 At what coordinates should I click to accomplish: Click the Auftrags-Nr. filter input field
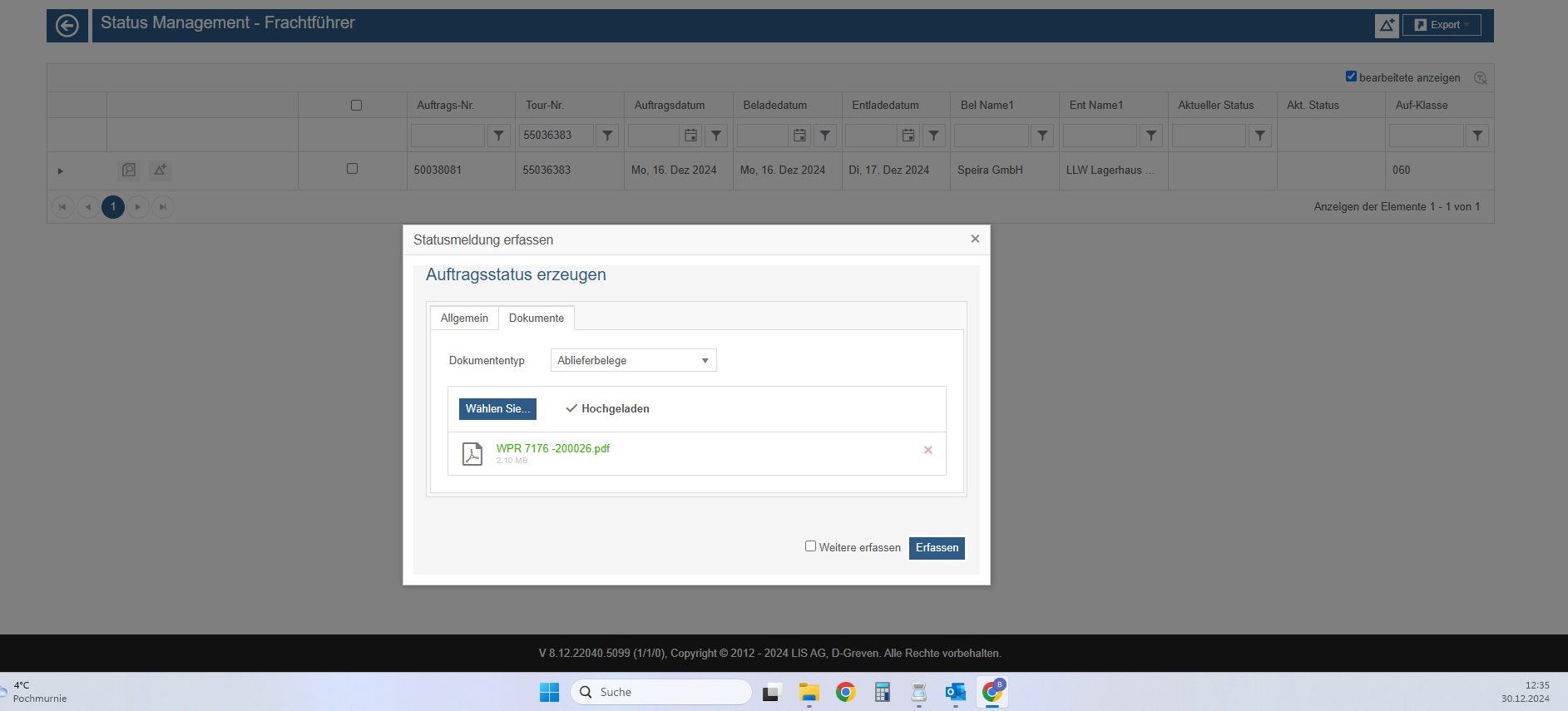pyautogui.click(x=448, y=136)
